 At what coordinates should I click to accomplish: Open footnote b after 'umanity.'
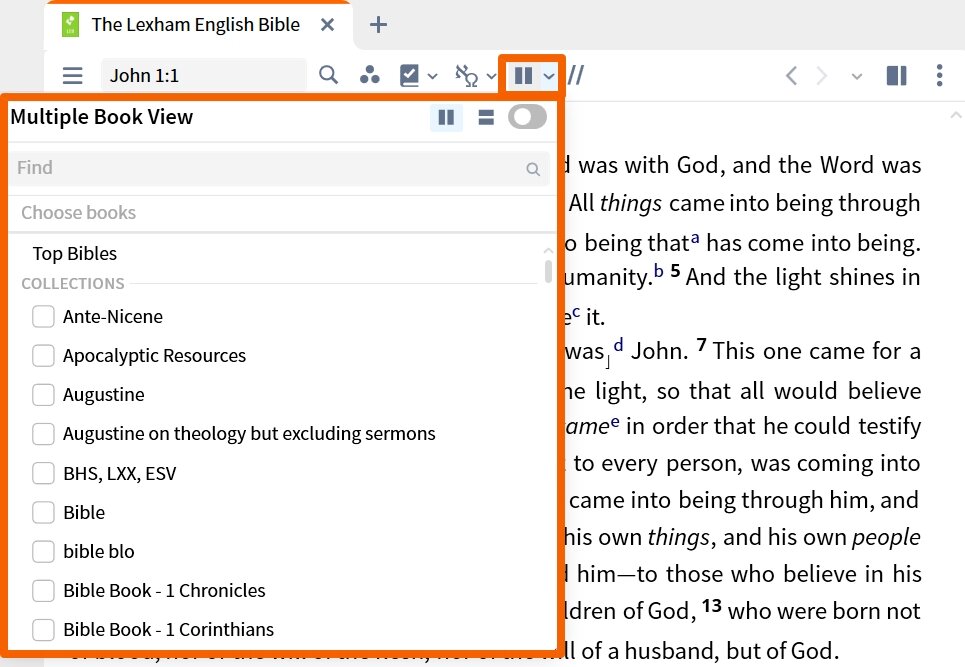click(x=658, y=270)
